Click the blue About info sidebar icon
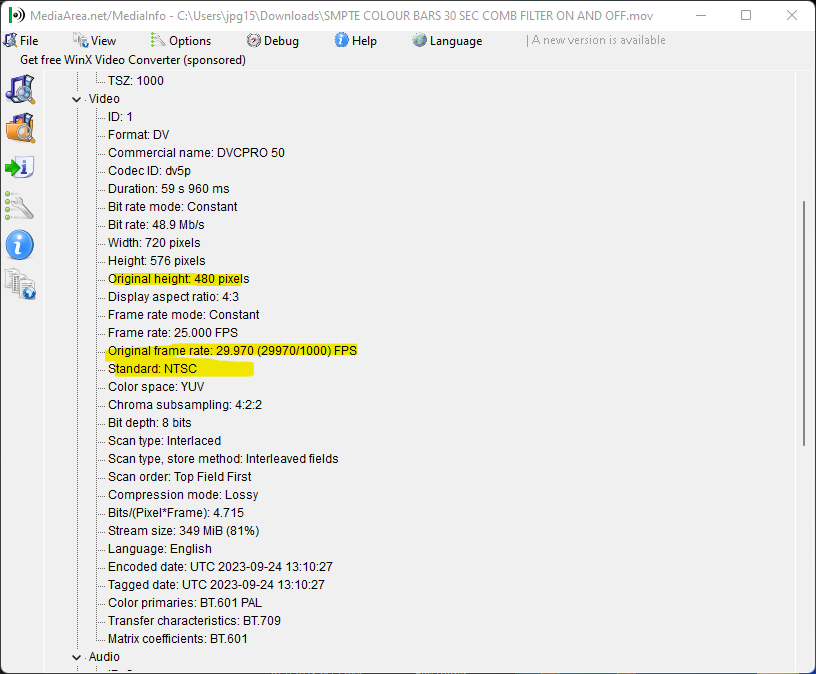The width and height of the screenshot is (816, 674). coord(20,245)
